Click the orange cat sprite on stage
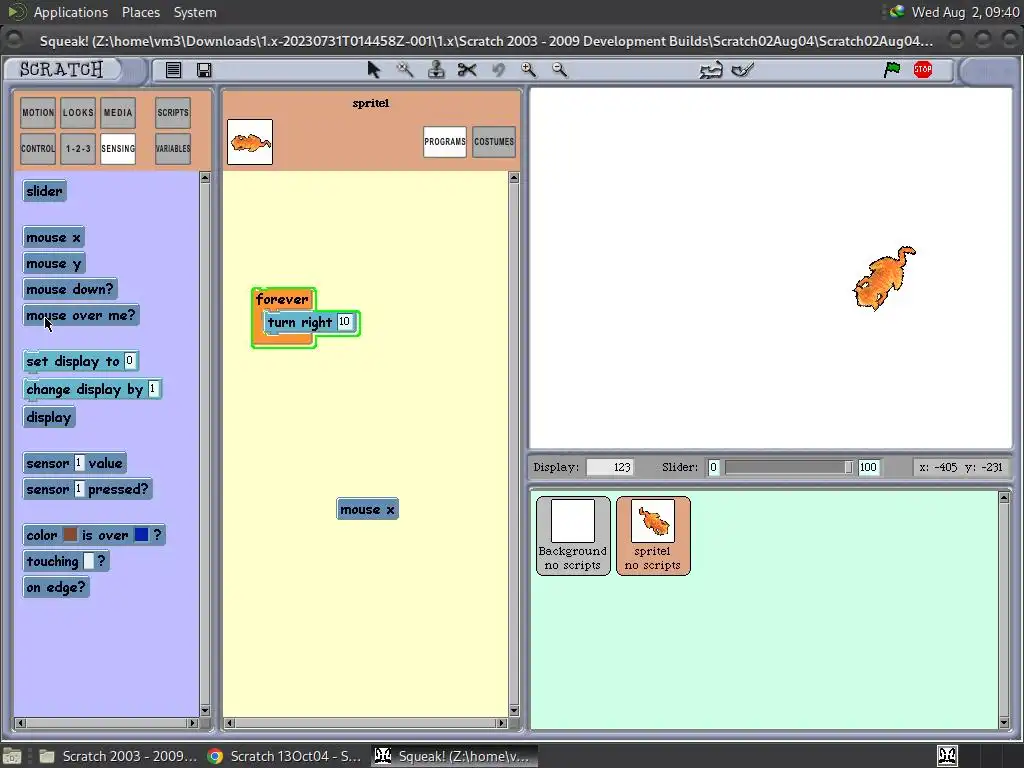This screenshot has height=768, width=1024. 883,280
